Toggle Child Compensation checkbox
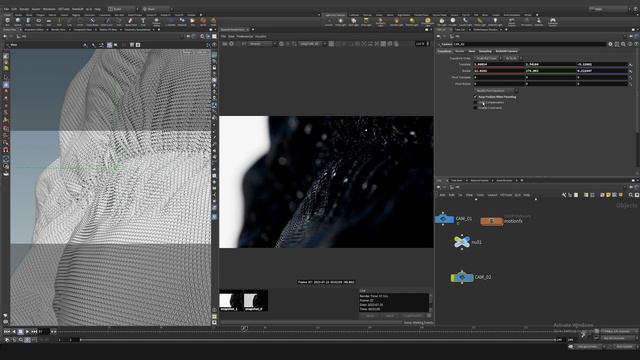The width and height of the screenshot is (640, 360). coord(476,102)
